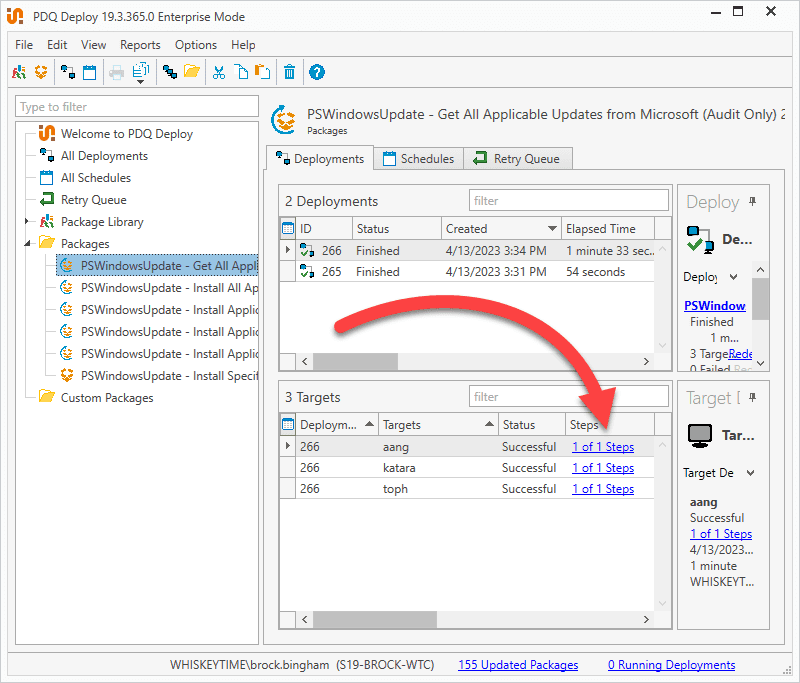Open the Help question mark icon

pos(317,72)
